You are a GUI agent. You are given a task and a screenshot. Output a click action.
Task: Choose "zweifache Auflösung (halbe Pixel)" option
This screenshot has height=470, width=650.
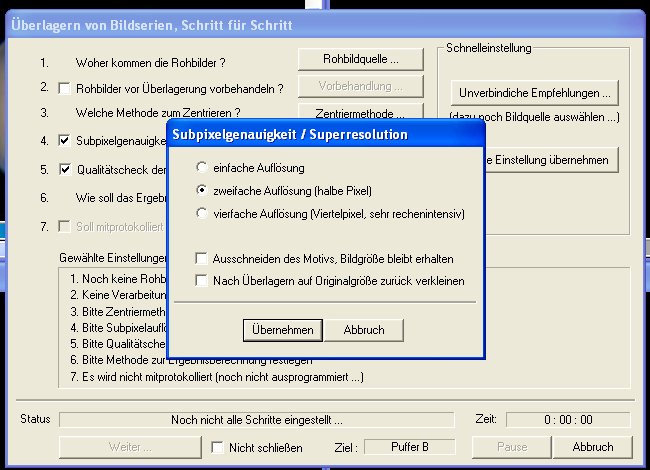point(203,190)
